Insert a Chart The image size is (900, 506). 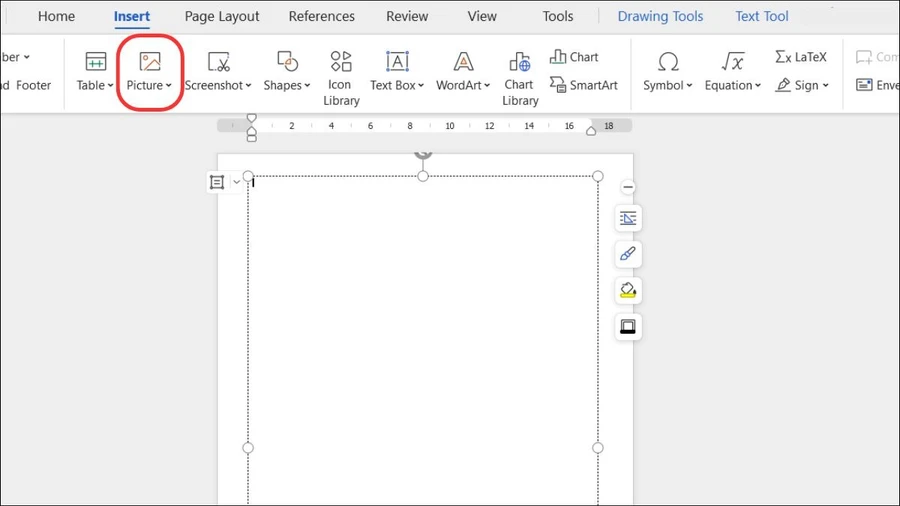point(574,57)
